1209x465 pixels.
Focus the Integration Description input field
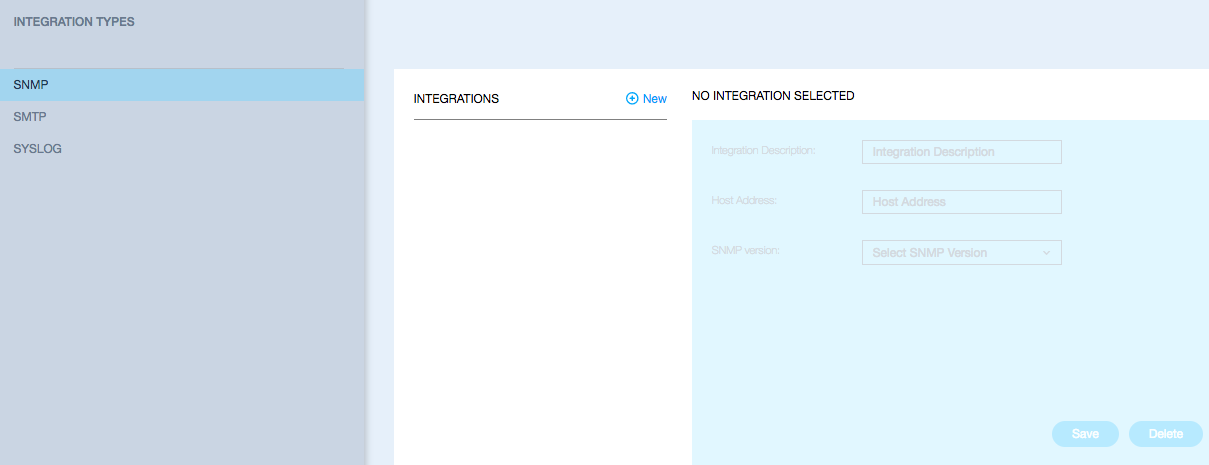(960, 152)
